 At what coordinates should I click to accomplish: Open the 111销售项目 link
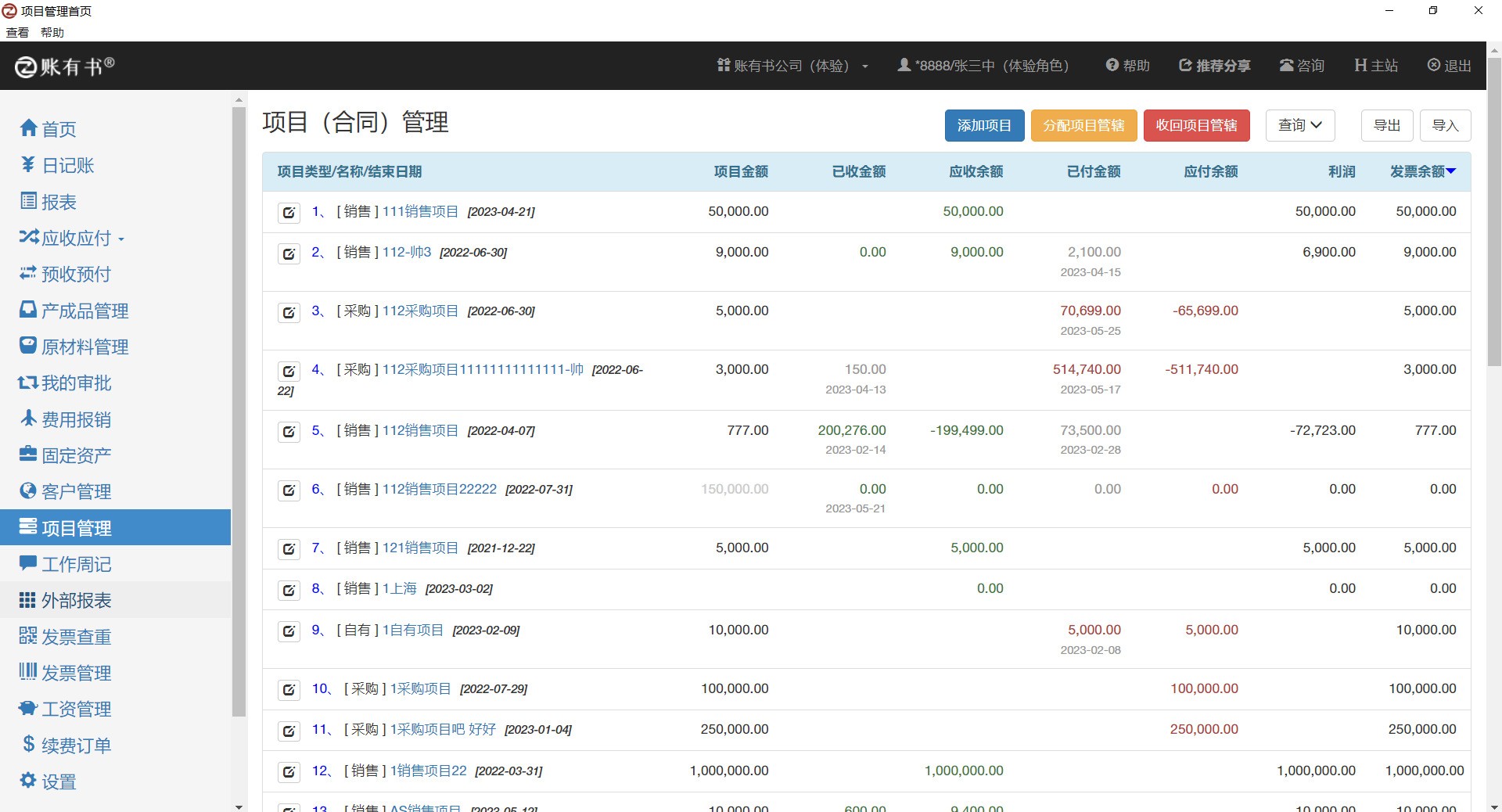[420, 211]
